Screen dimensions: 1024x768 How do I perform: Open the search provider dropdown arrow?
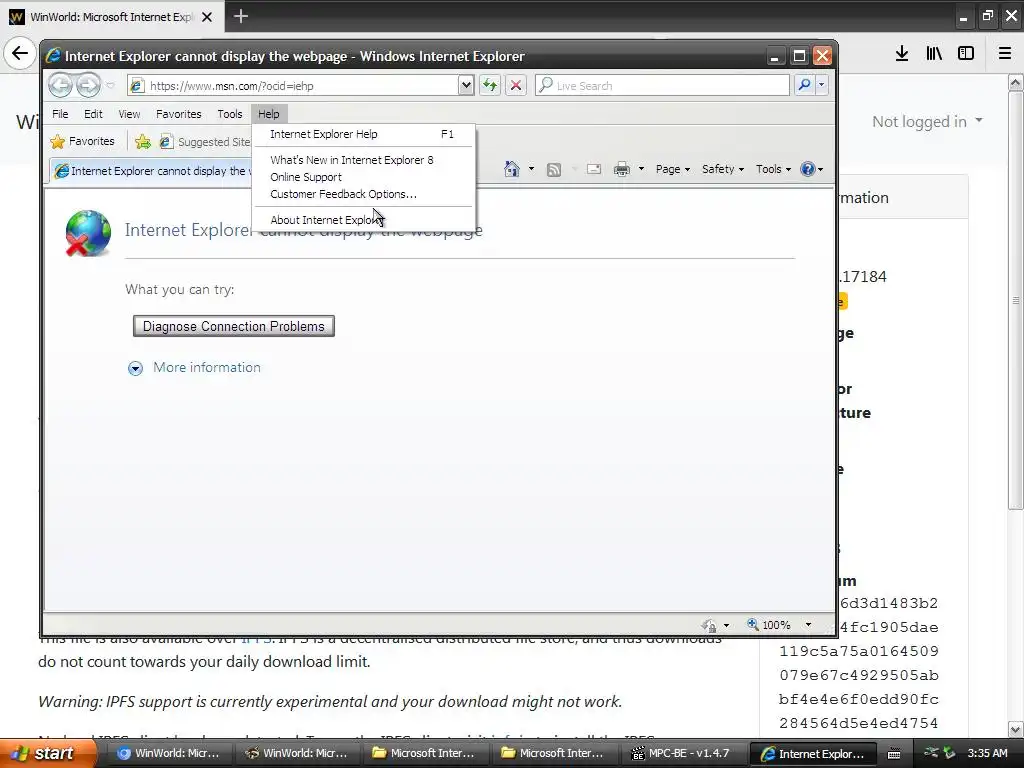tap(822, 85)
